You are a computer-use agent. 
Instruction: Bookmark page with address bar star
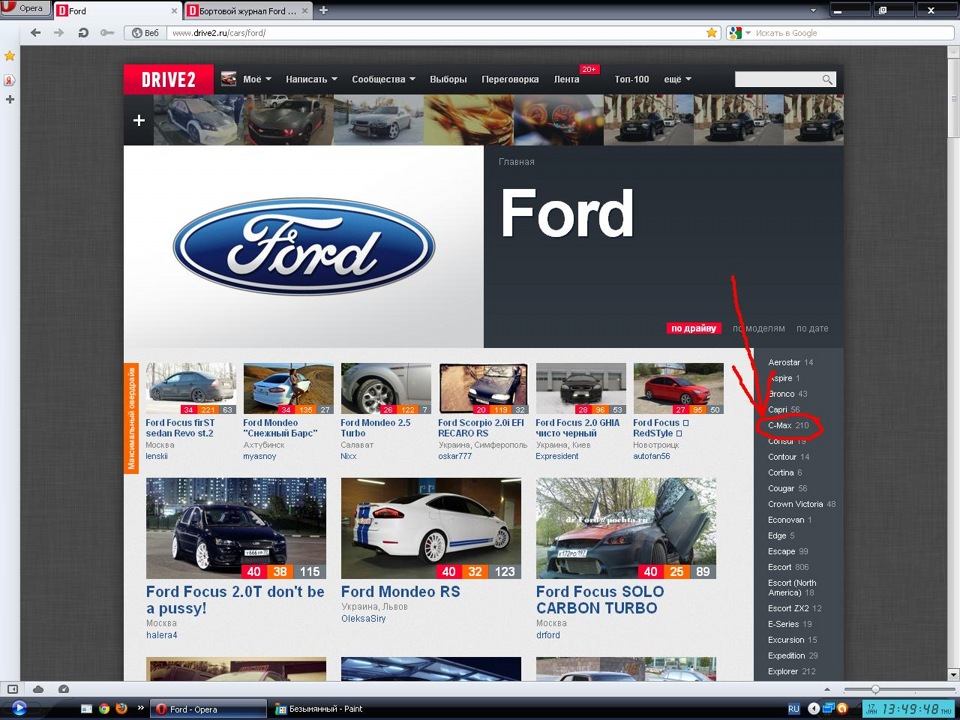point(711,33)
